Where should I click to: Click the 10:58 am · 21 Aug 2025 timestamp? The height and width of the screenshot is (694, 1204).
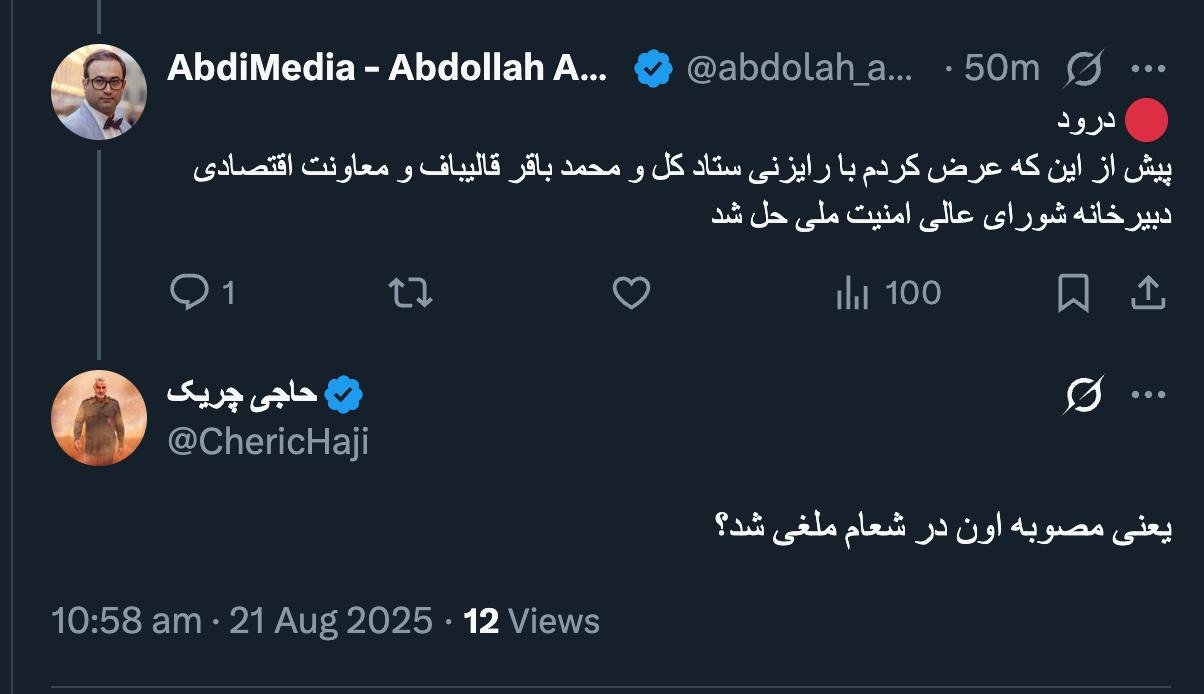pyautogui.click(x=242, y=621)
